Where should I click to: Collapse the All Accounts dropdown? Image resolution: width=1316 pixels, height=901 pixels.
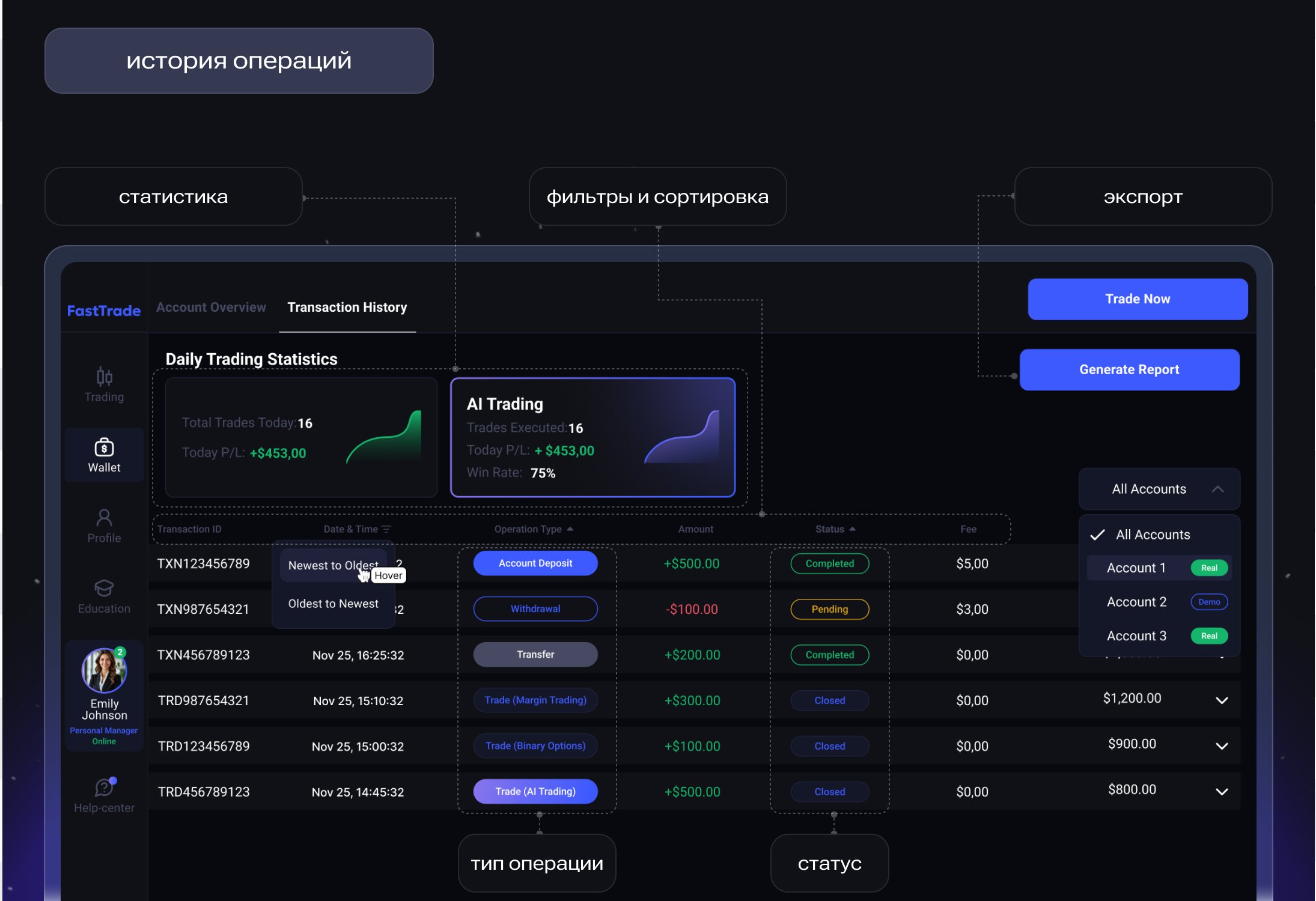[1217, 489]
